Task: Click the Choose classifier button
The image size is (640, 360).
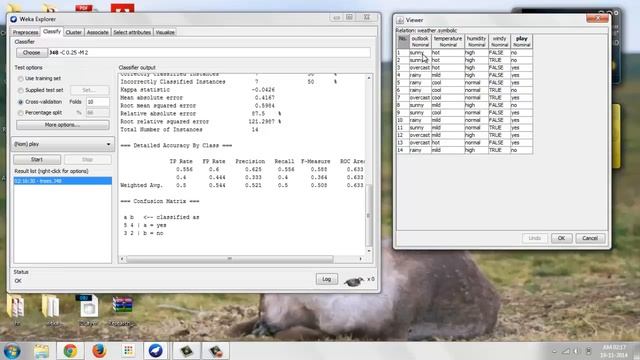Action: click(31, 53)
